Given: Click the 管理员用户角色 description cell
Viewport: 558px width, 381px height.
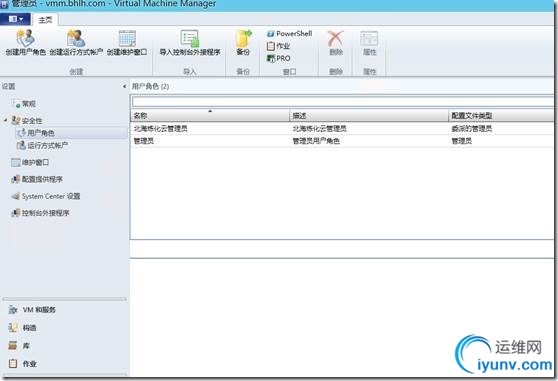Looking at the screenshot, I should point(316,141).
